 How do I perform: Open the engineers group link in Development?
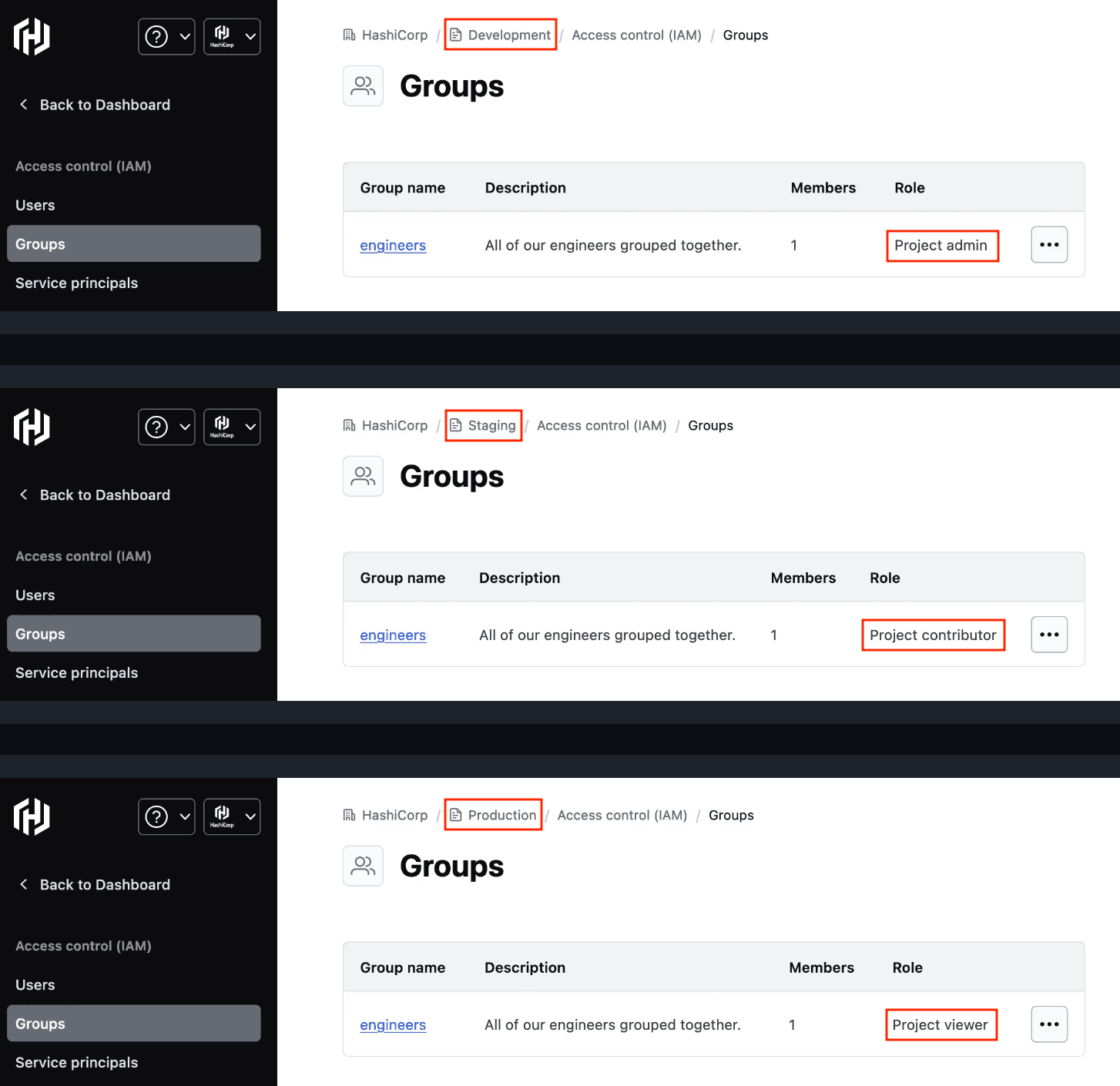tap(393, 246)
